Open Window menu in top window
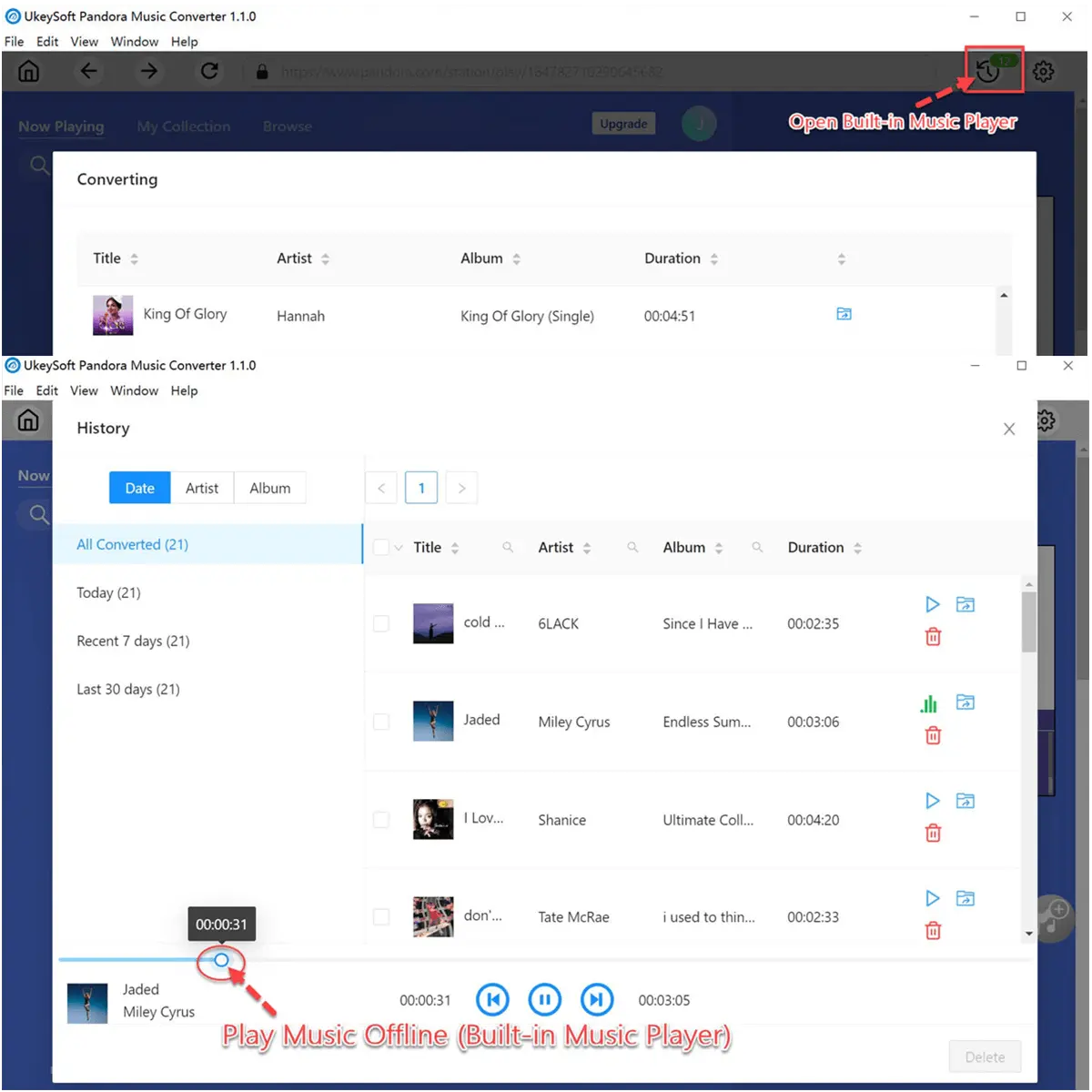1092x1092 pixels. tap(135, 42)
